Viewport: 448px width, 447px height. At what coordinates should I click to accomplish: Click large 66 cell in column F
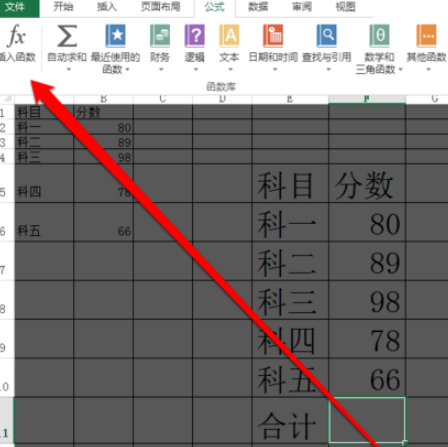click(367, 378)
